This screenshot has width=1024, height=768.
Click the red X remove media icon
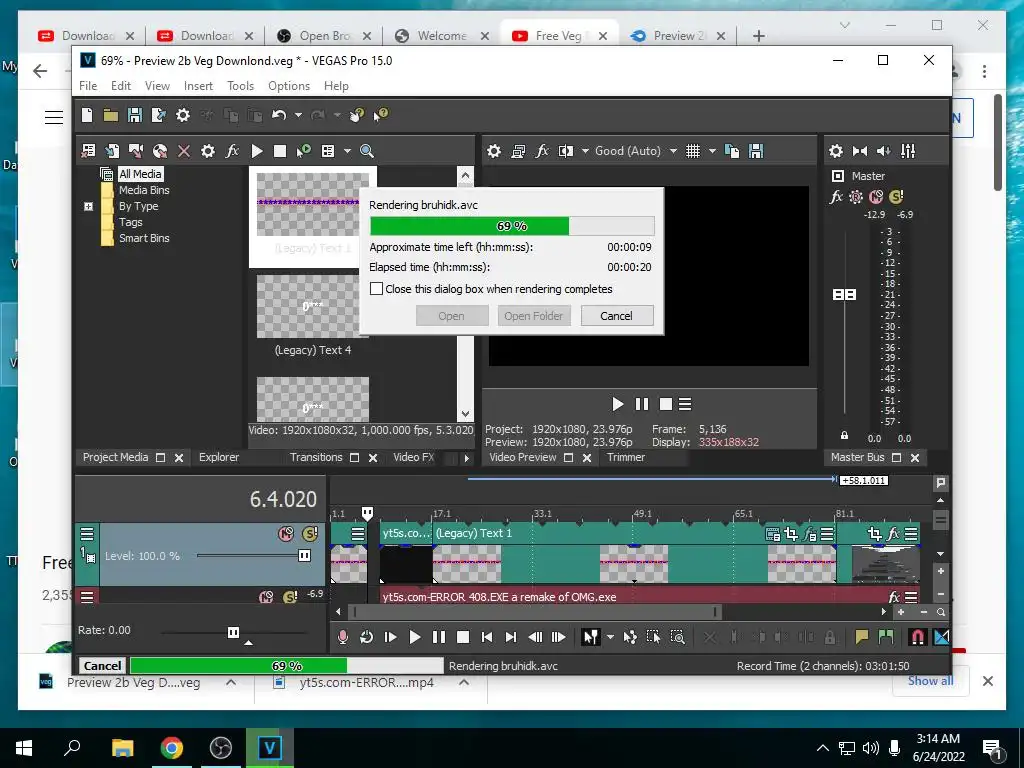click(x=184, y=152)
